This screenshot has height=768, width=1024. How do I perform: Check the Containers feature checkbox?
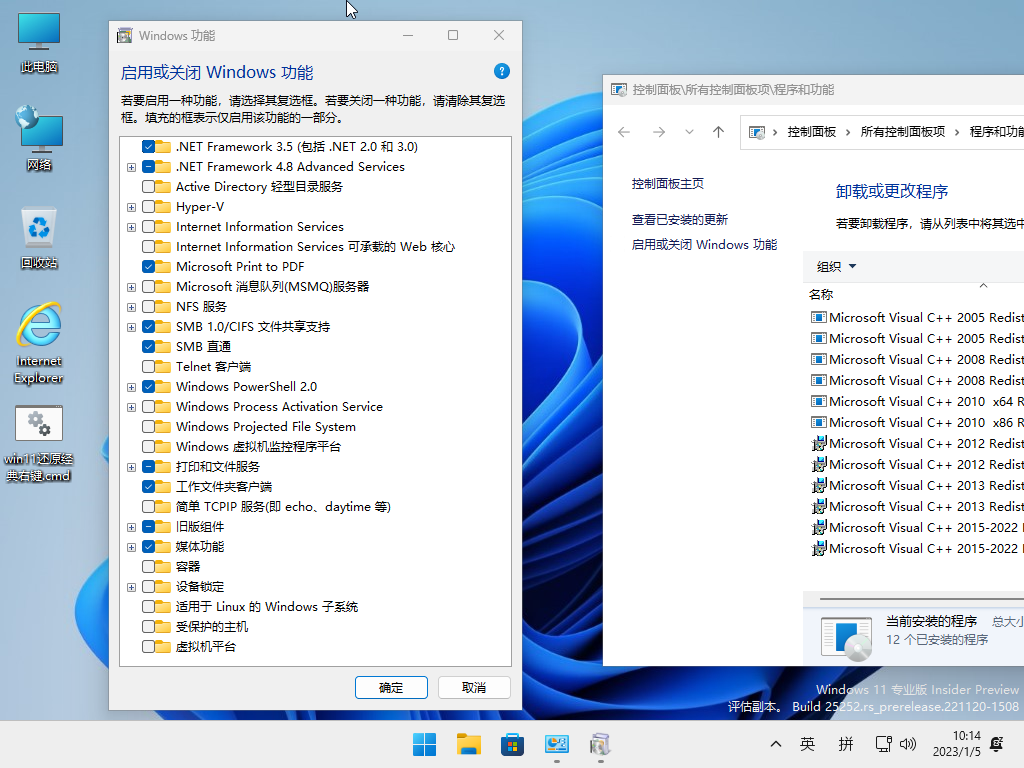[x=148, y=567]
